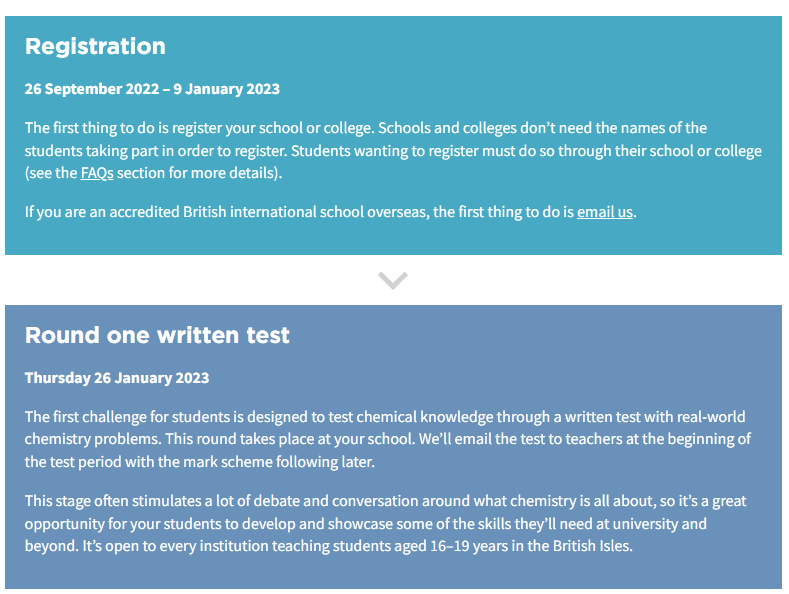Screen dimensions: 789x594
Task: Follow the 'email us' link
Action: click(604, 212)
